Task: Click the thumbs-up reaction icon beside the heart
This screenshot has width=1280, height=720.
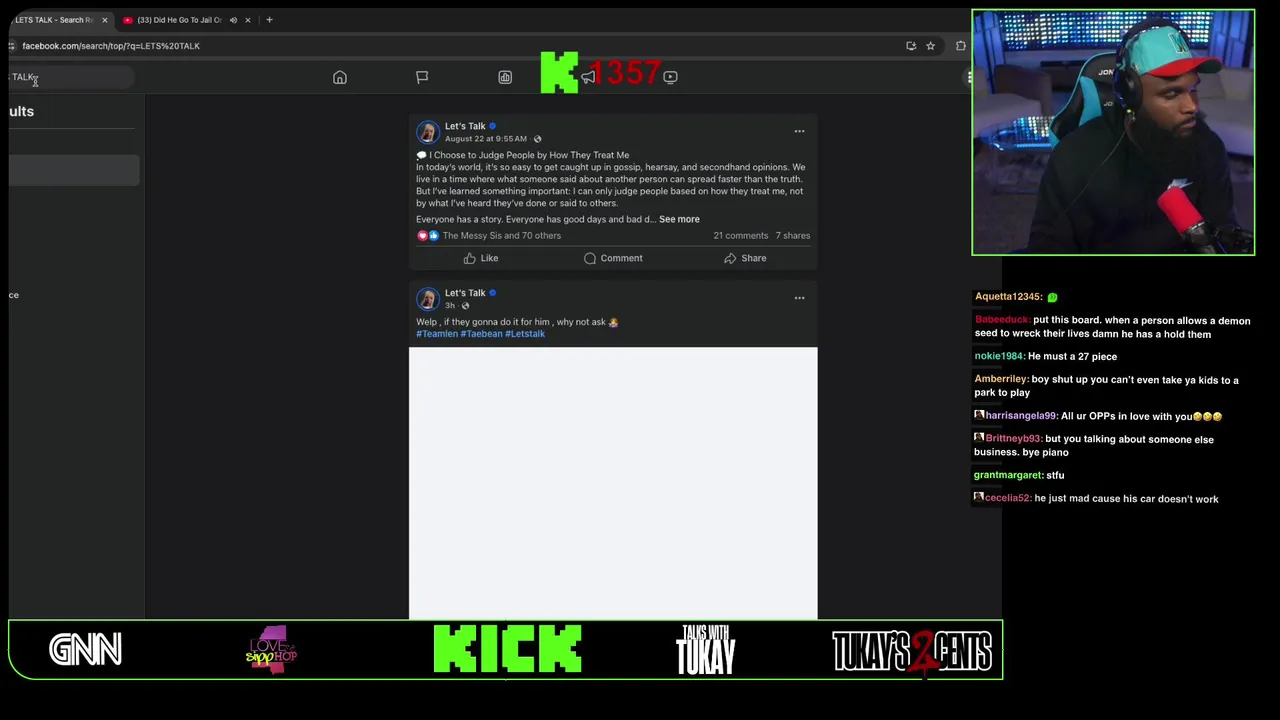Action: [x=433, y=236]
